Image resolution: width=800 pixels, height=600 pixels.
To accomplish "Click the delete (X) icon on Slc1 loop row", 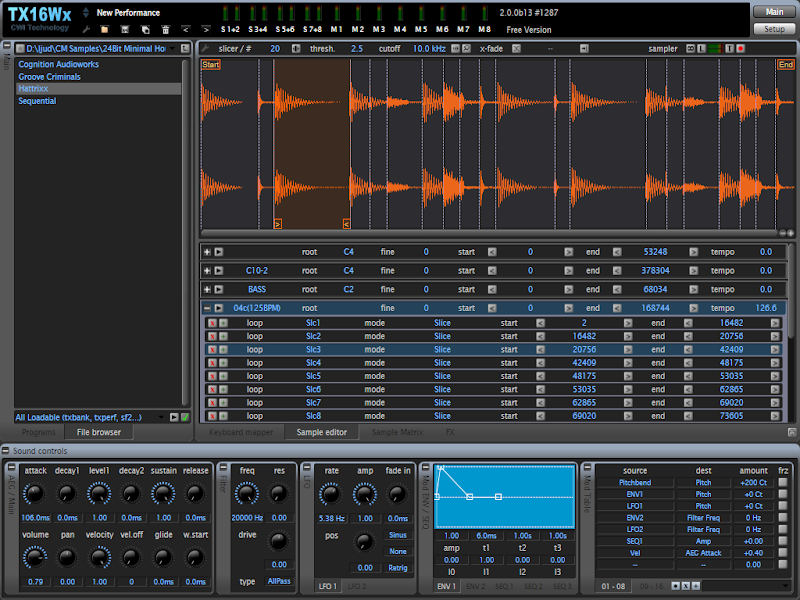I will click(x=212, y=323).
